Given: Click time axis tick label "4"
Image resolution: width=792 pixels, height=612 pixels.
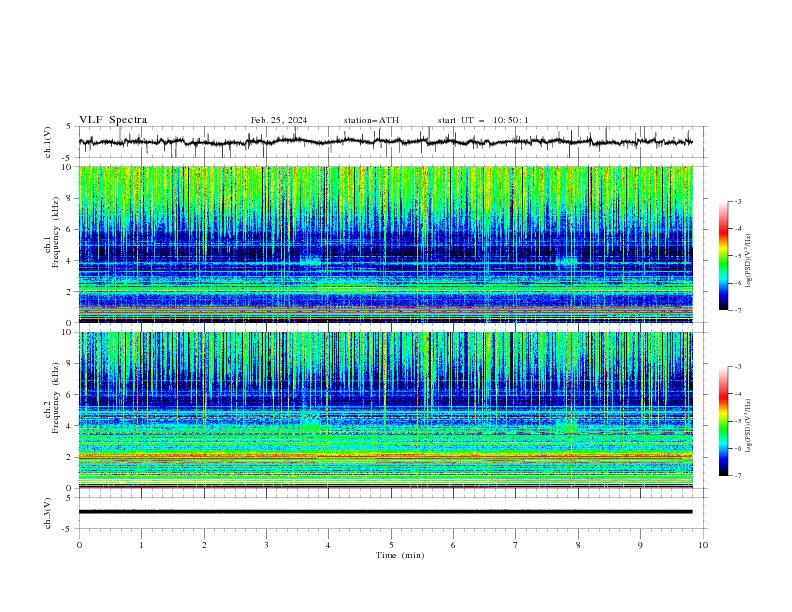Looking at the screenshot, I should [328, 545].
